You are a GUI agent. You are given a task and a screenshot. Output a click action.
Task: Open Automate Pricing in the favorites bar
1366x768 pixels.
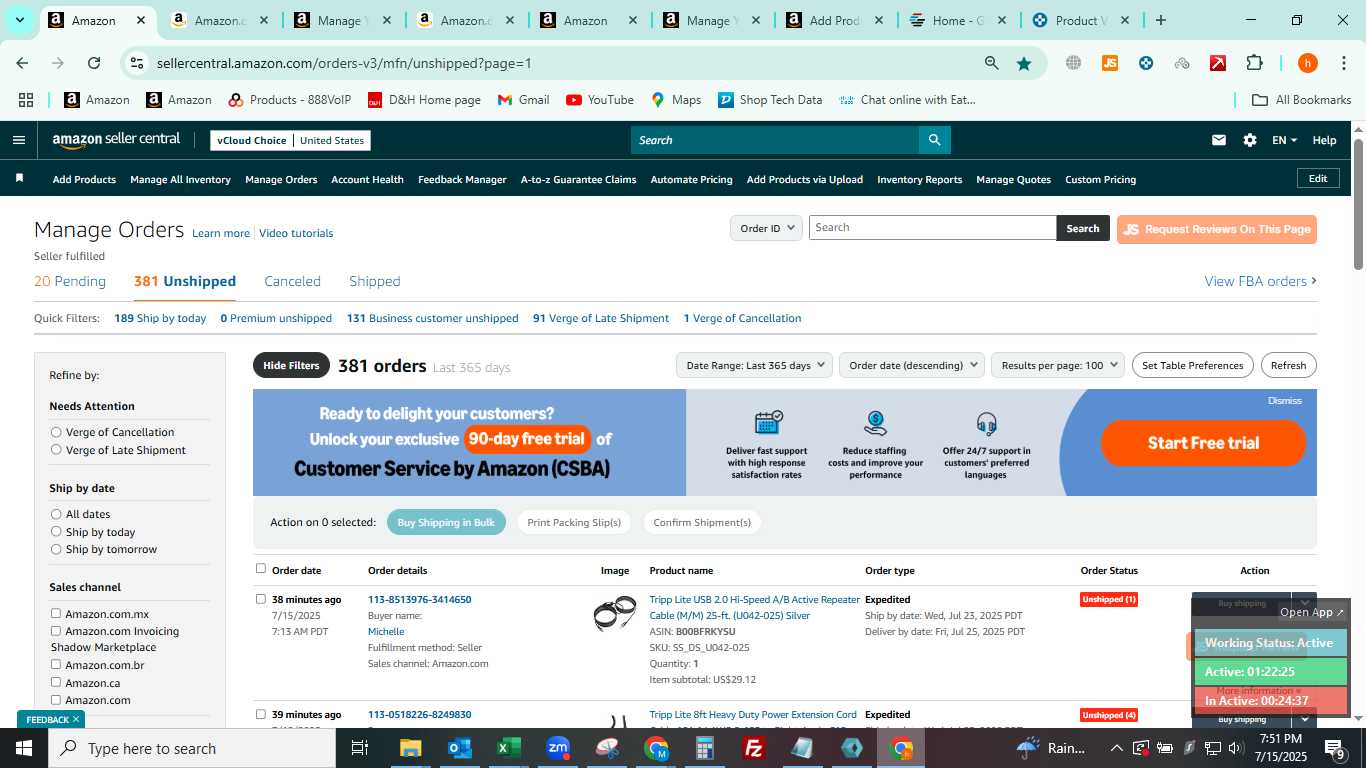691,179
